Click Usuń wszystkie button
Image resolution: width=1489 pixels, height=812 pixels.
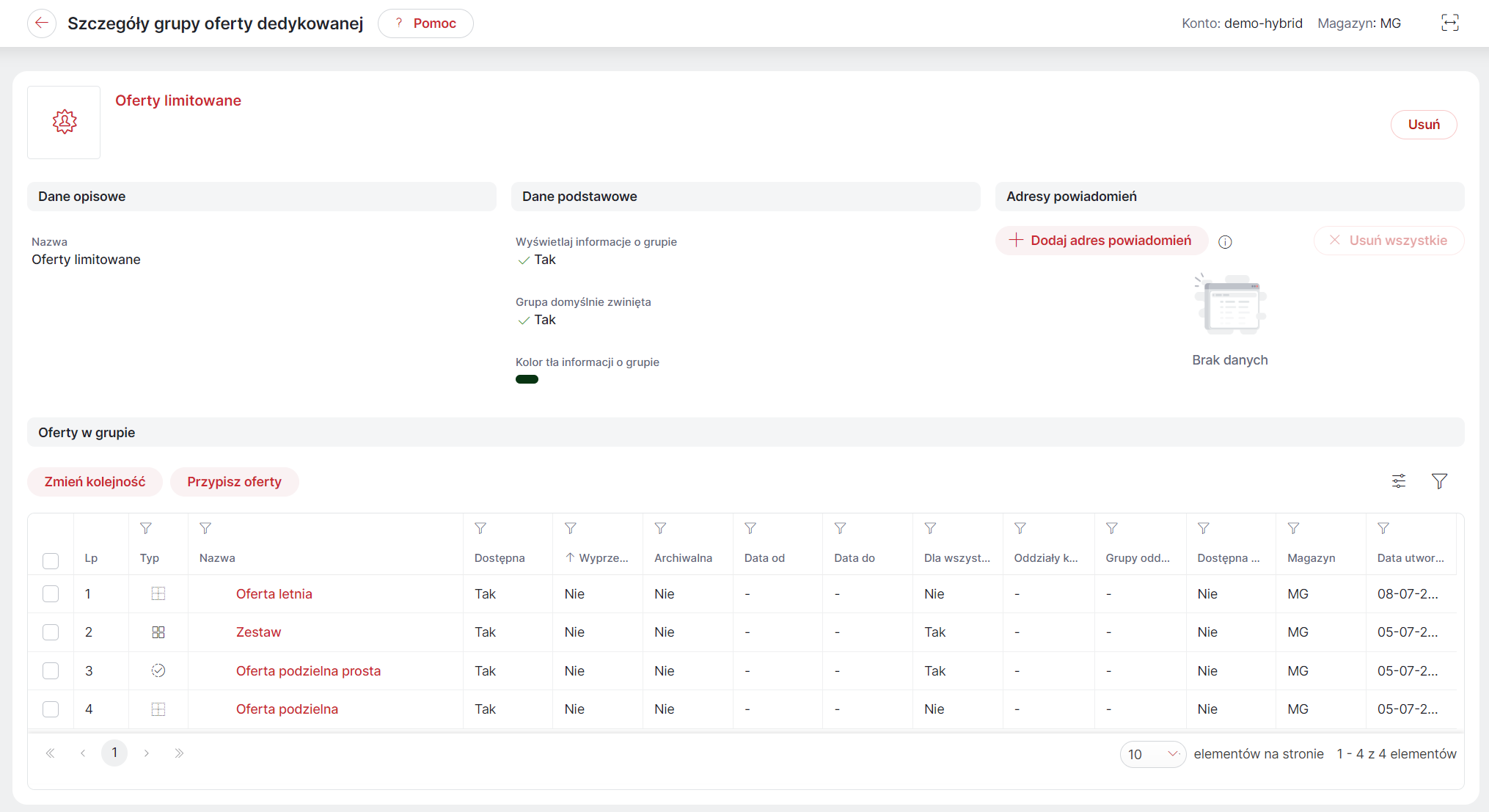coord(1389,241)
